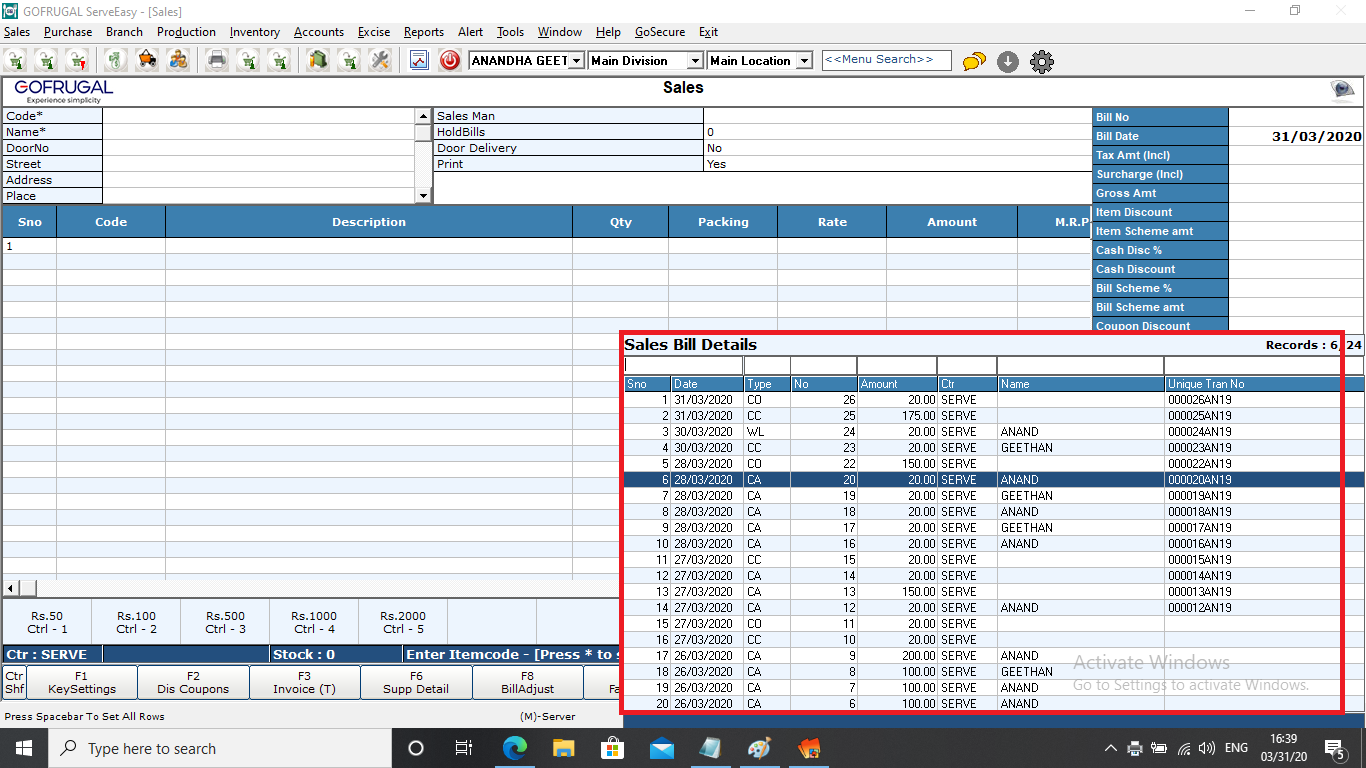Open the Reports menu

(x=424, y=32)
